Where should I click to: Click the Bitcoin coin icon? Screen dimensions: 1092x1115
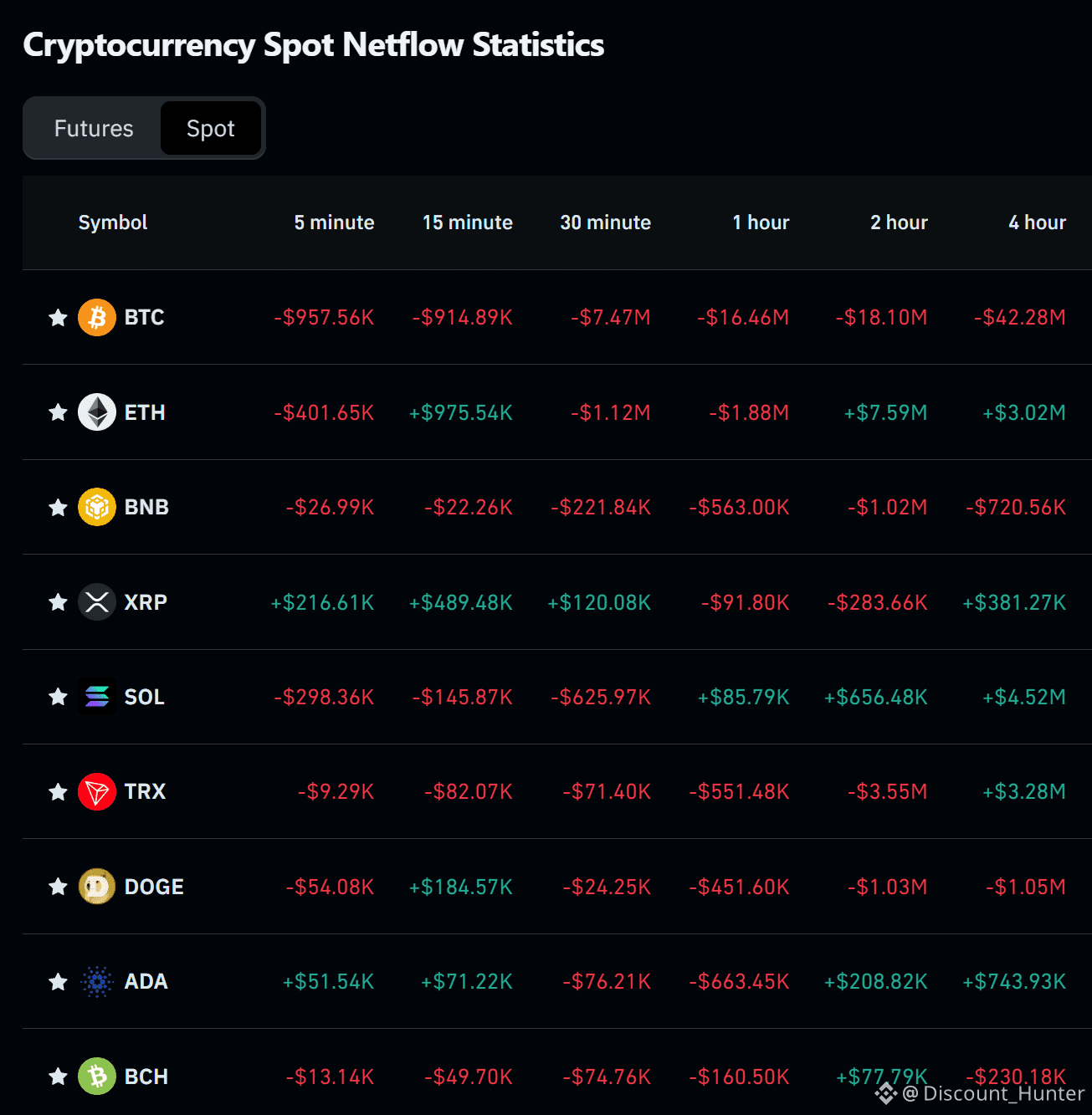[97, 318]
